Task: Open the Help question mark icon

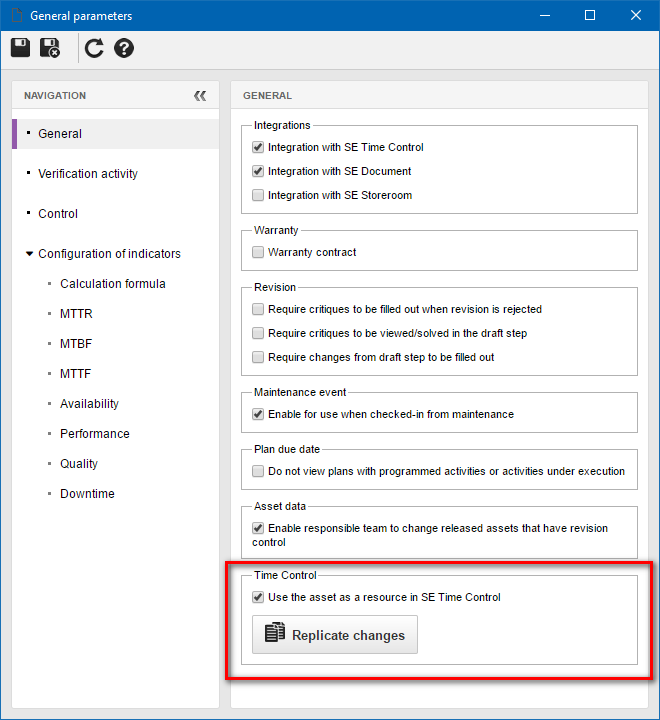Action: [x=124, y=48]
